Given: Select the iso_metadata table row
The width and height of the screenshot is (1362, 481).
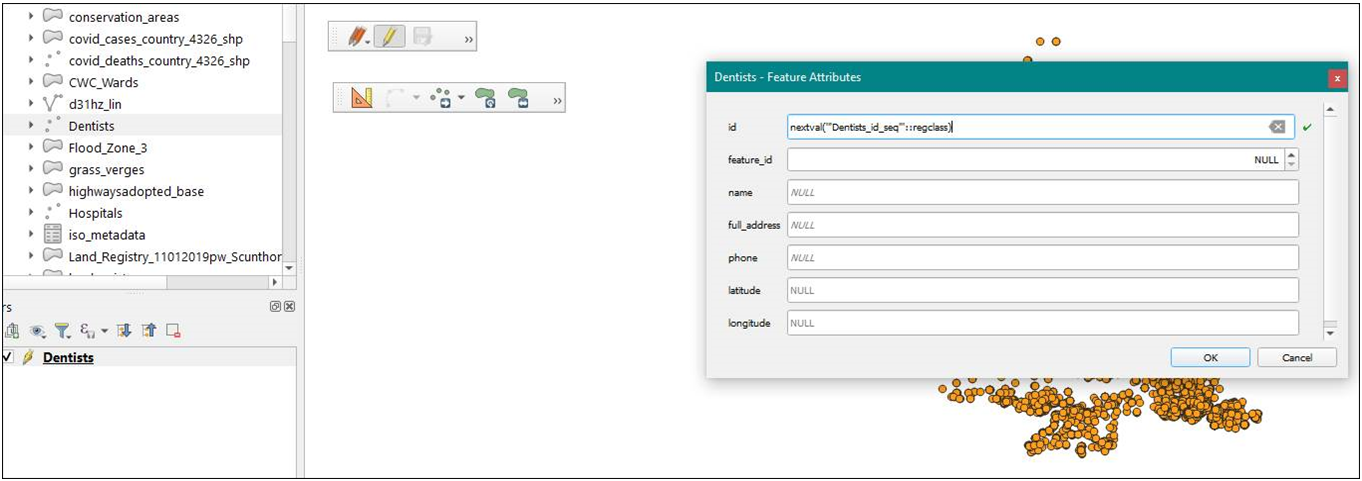Looking at the screenshot, I should click(x=140, y=235).
